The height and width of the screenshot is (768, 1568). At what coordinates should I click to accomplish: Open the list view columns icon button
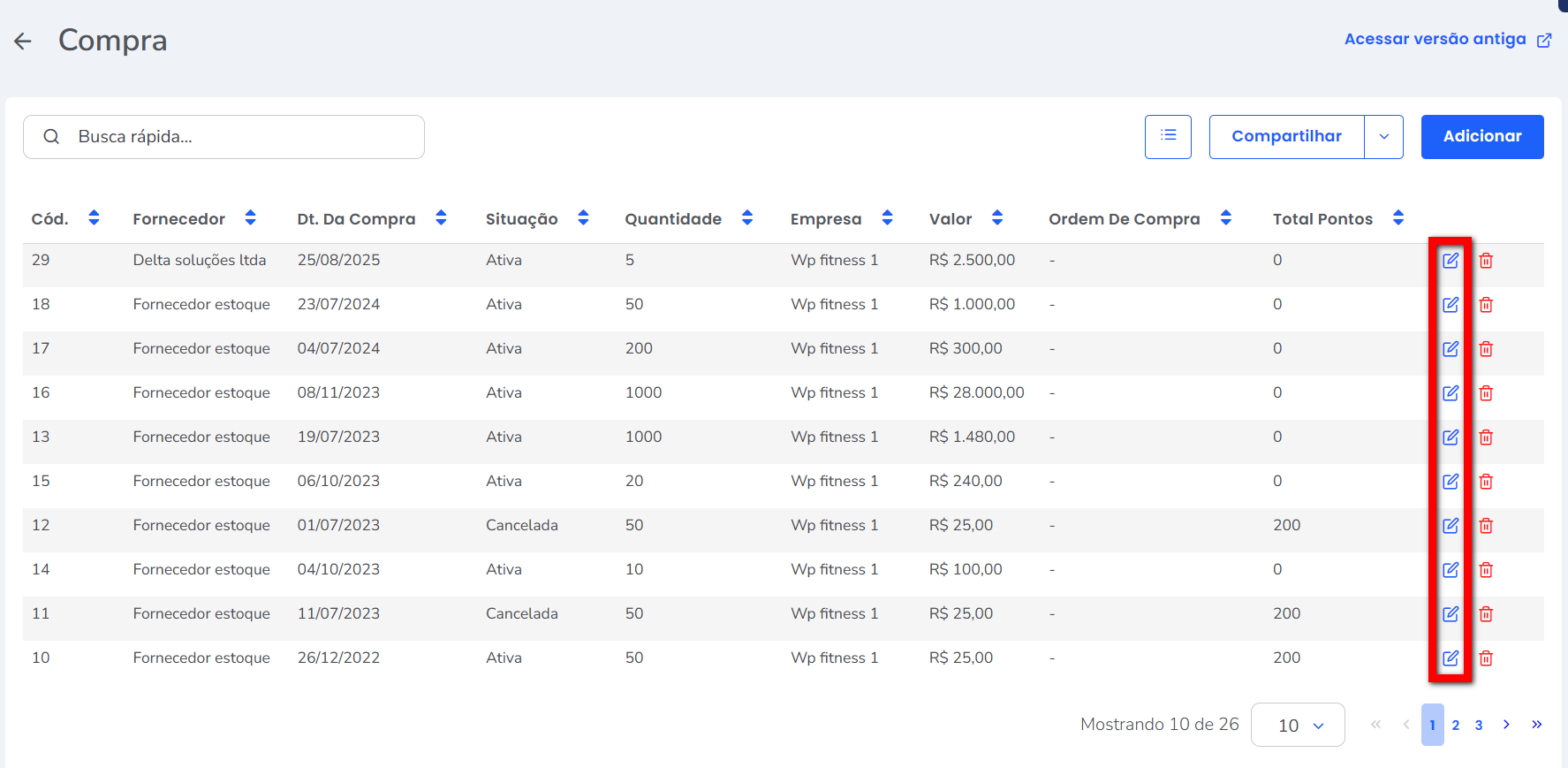(1168, 137)
